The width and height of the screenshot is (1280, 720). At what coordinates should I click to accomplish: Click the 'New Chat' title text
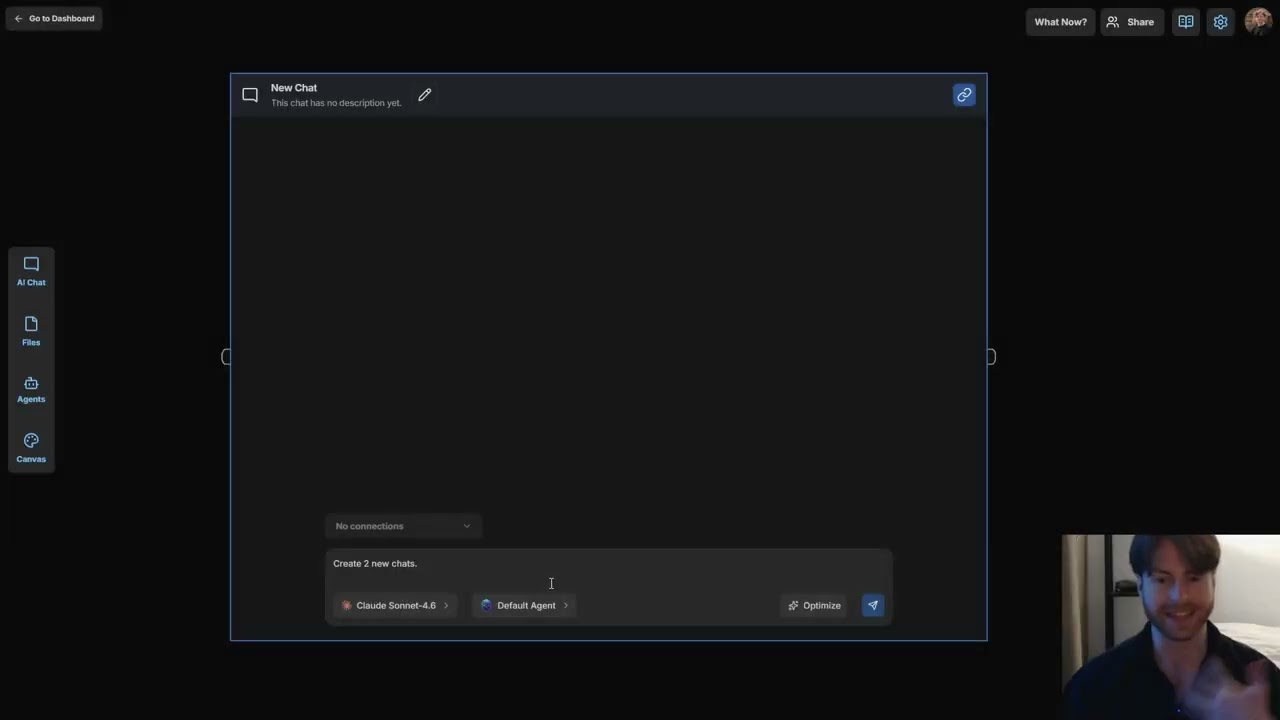point(294,88)
